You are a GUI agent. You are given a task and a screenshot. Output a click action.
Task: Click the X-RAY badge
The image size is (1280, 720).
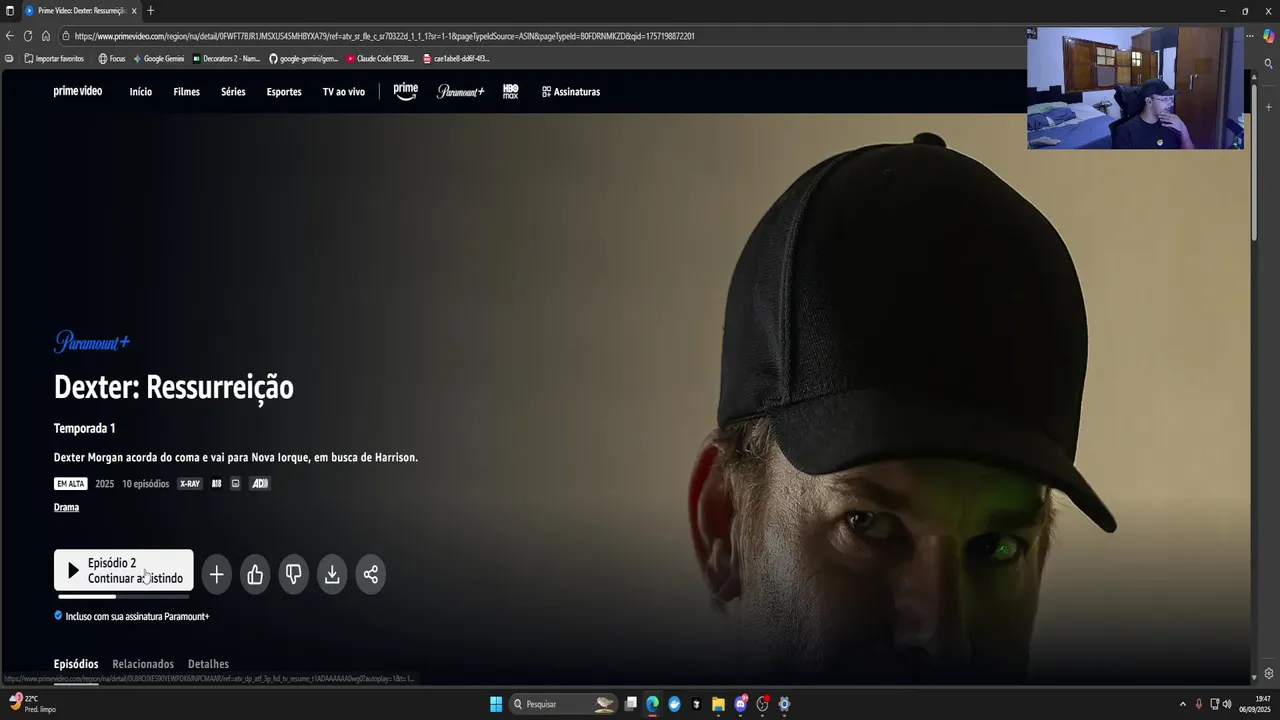[x=189, y=484]
